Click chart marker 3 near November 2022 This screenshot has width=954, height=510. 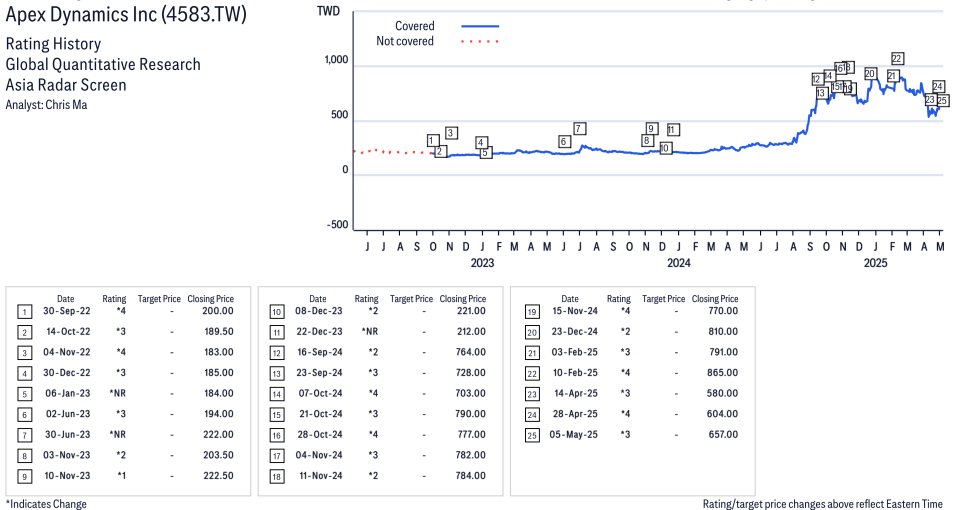[x=451, y=133]
